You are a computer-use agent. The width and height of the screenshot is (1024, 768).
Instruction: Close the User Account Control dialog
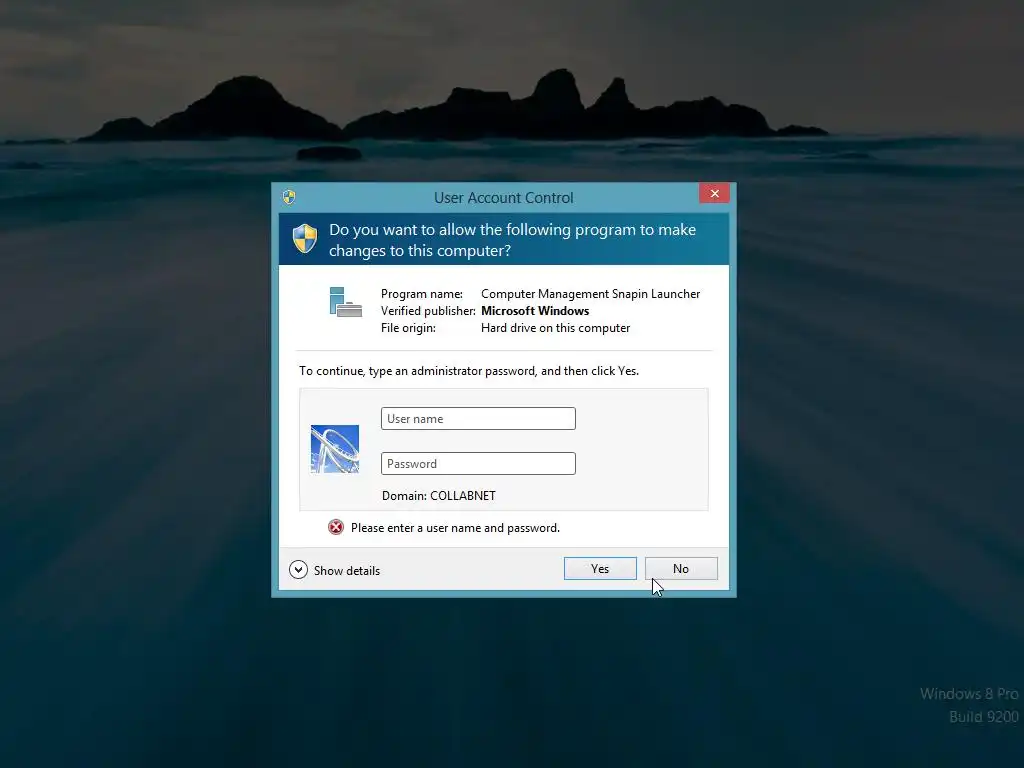click(714, 193)
